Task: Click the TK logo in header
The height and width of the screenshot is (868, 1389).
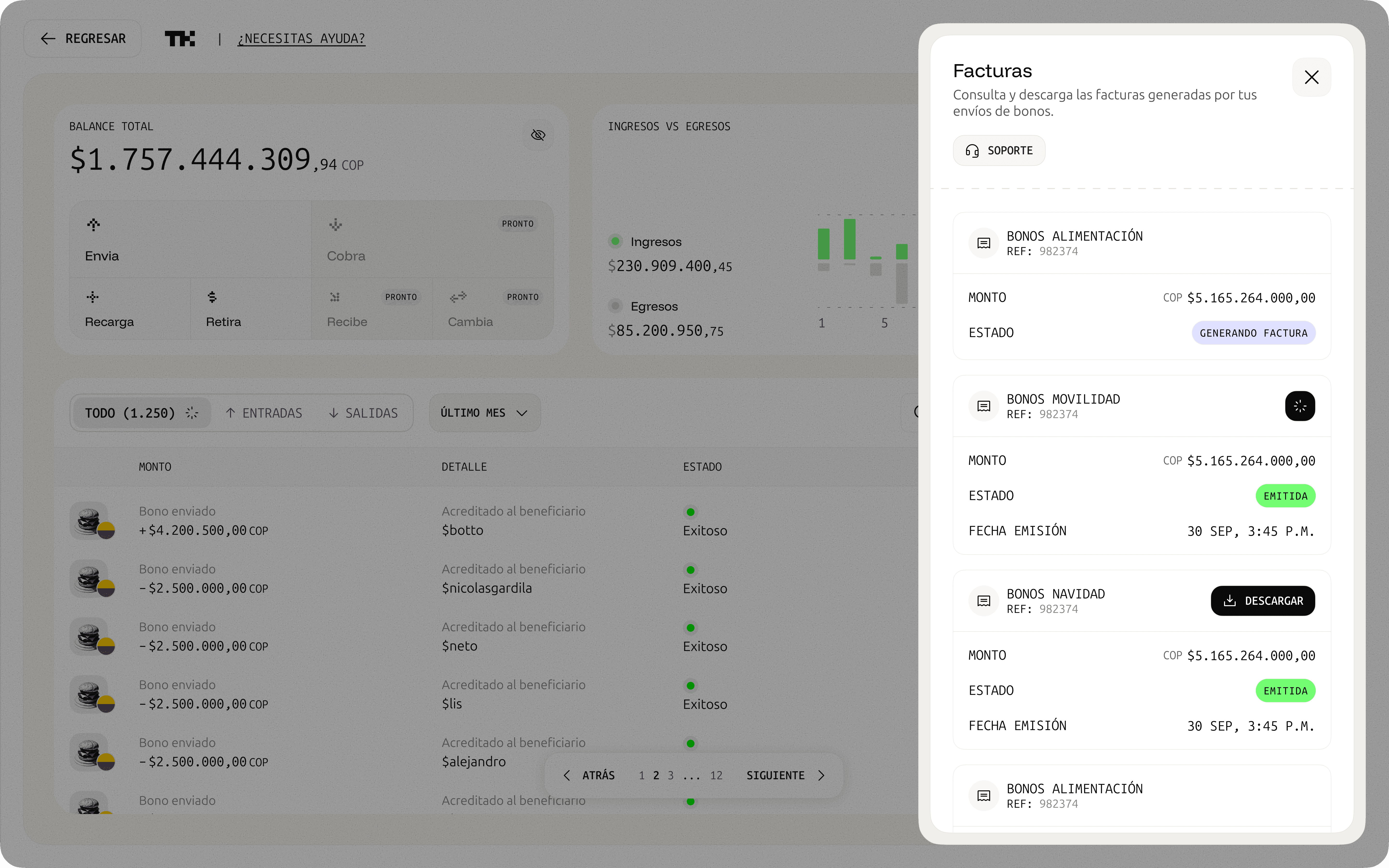Action: tap(180, 39)
